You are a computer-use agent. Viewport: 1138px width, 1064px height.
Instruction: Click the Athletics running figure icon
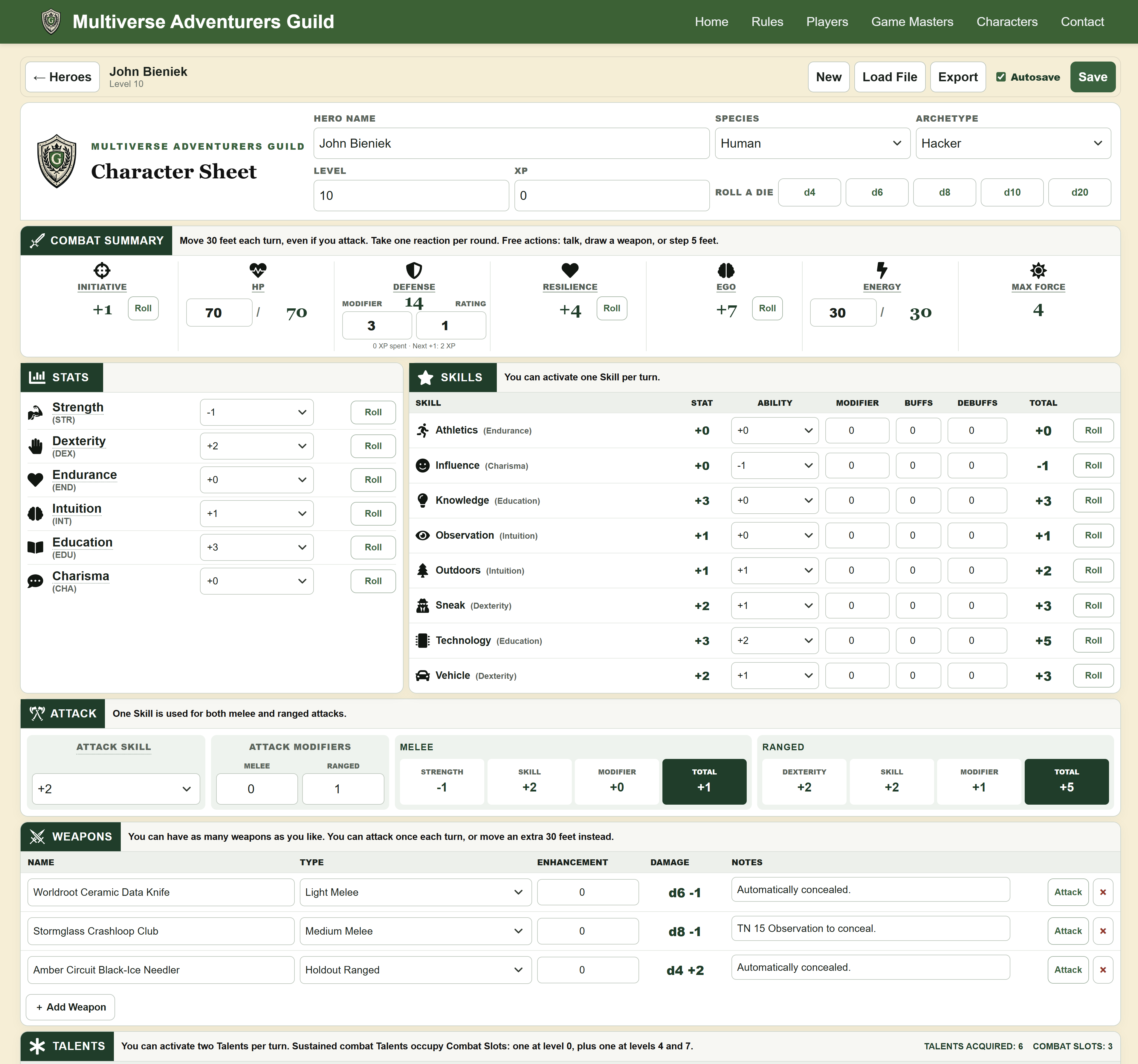pos(422,430)
